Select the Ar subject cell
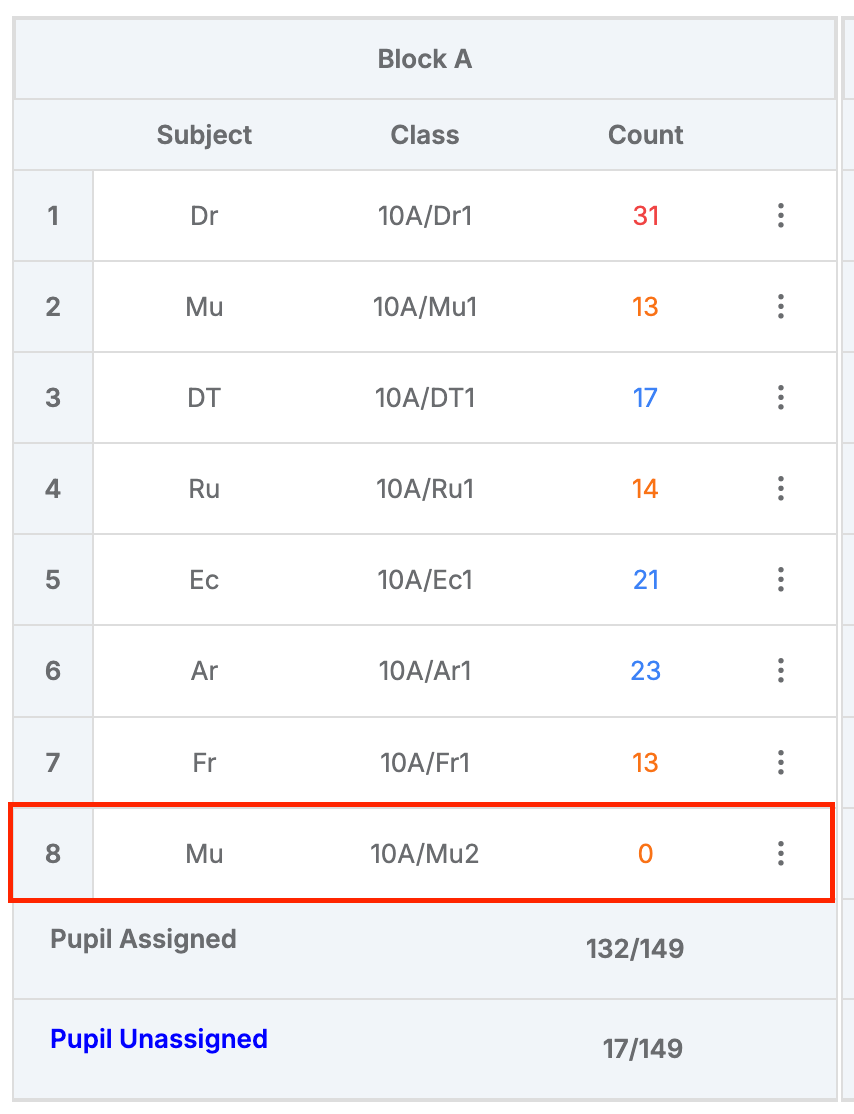 (204, 671)
